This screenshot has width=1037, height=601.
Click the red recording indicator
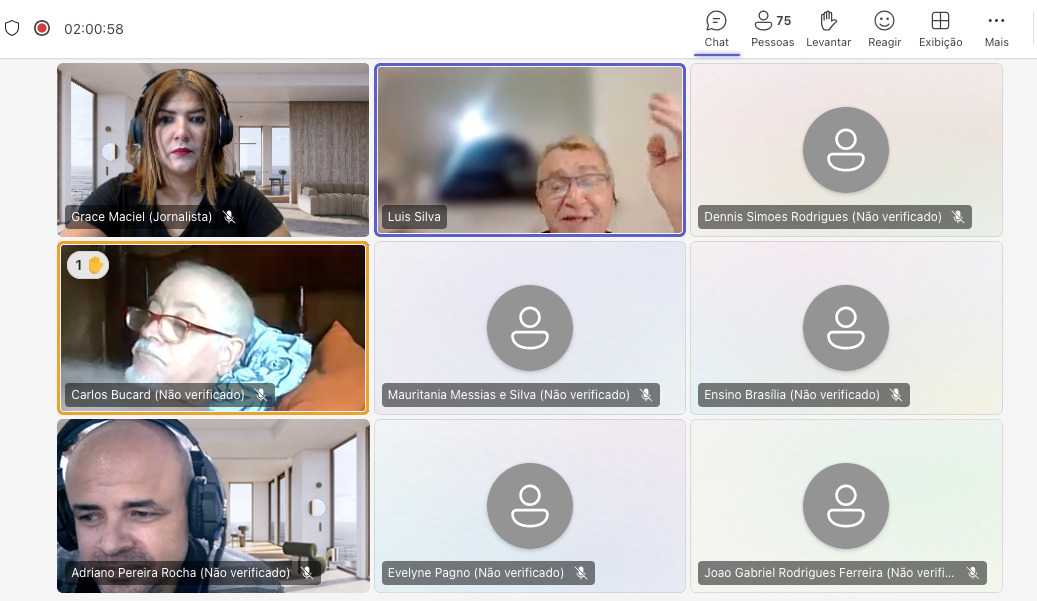[42, 28]
